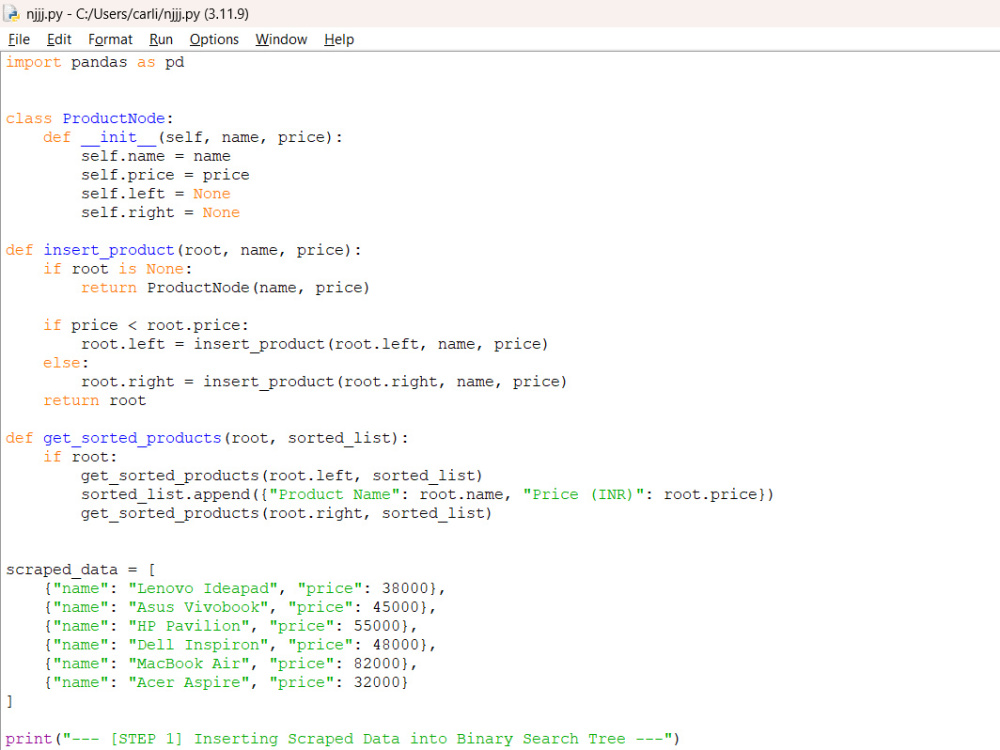Image resolution: width=1000 pixels, height=750 pixels.
Task: Click the 'scraped_data = [' line
Action: click(x=81, y=570)
